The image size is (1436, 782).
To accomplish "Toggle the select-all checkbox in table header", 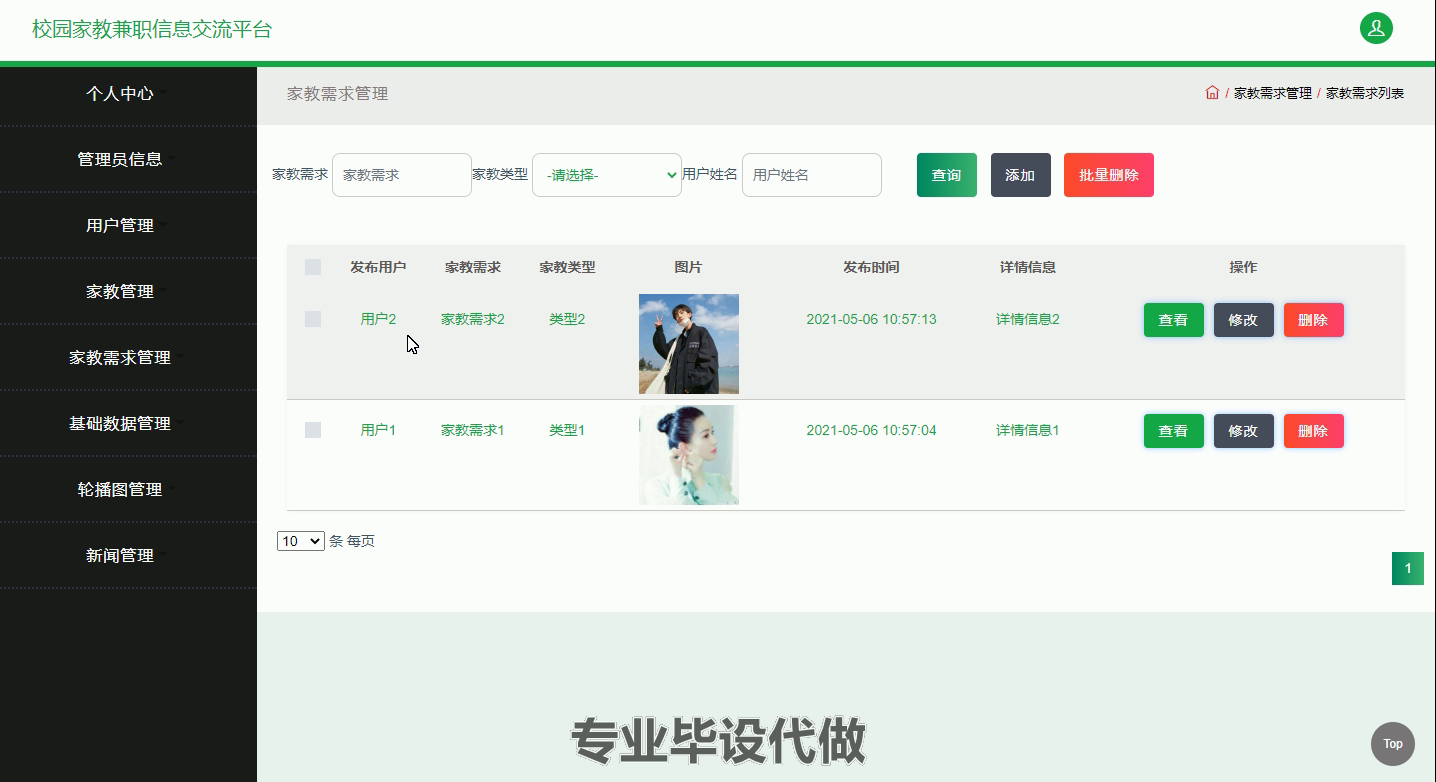I will (x=313, y=267).
